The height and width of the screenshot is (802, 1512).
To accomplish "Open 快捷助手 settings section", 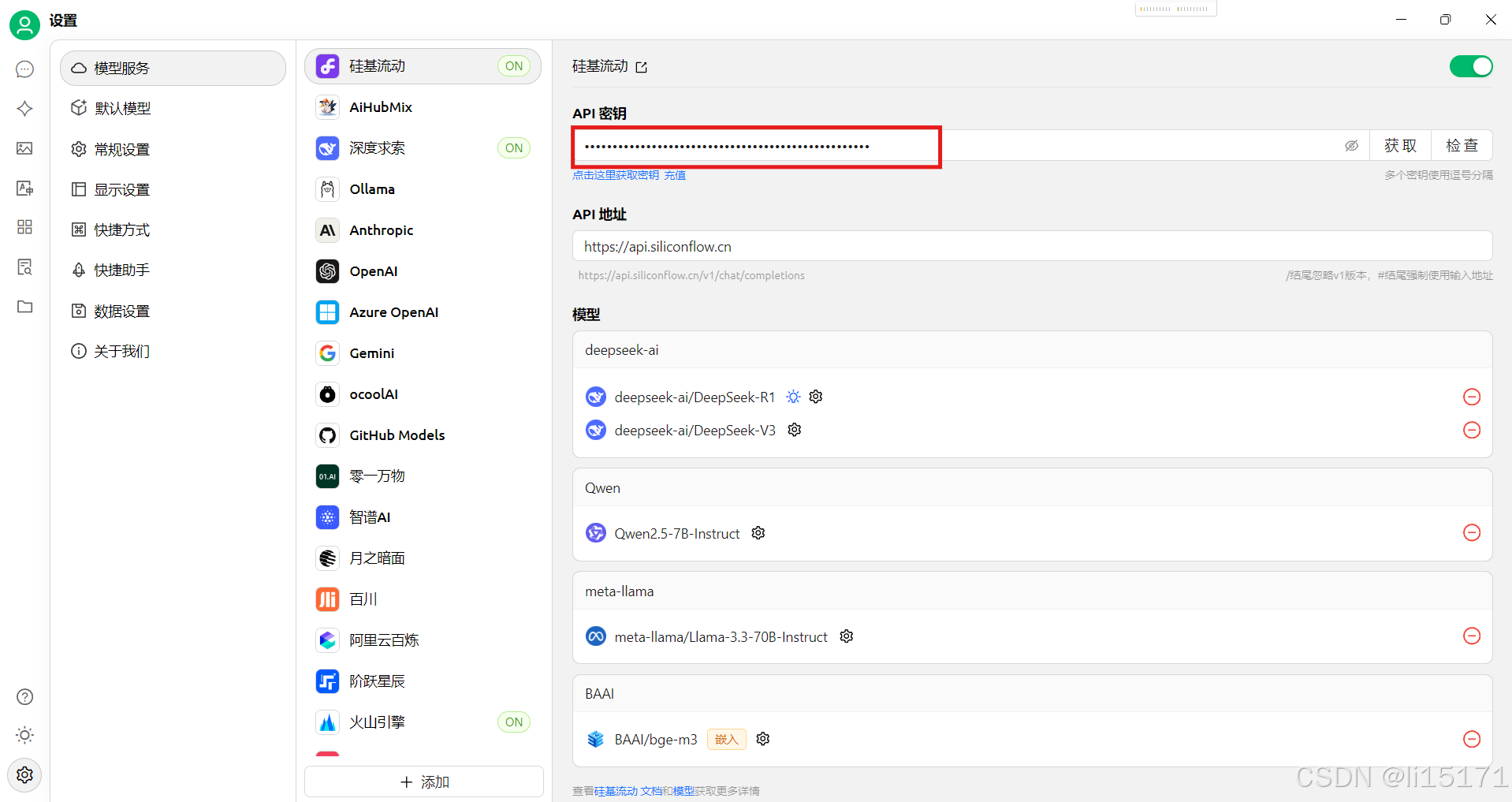I will tap(173, 270).
